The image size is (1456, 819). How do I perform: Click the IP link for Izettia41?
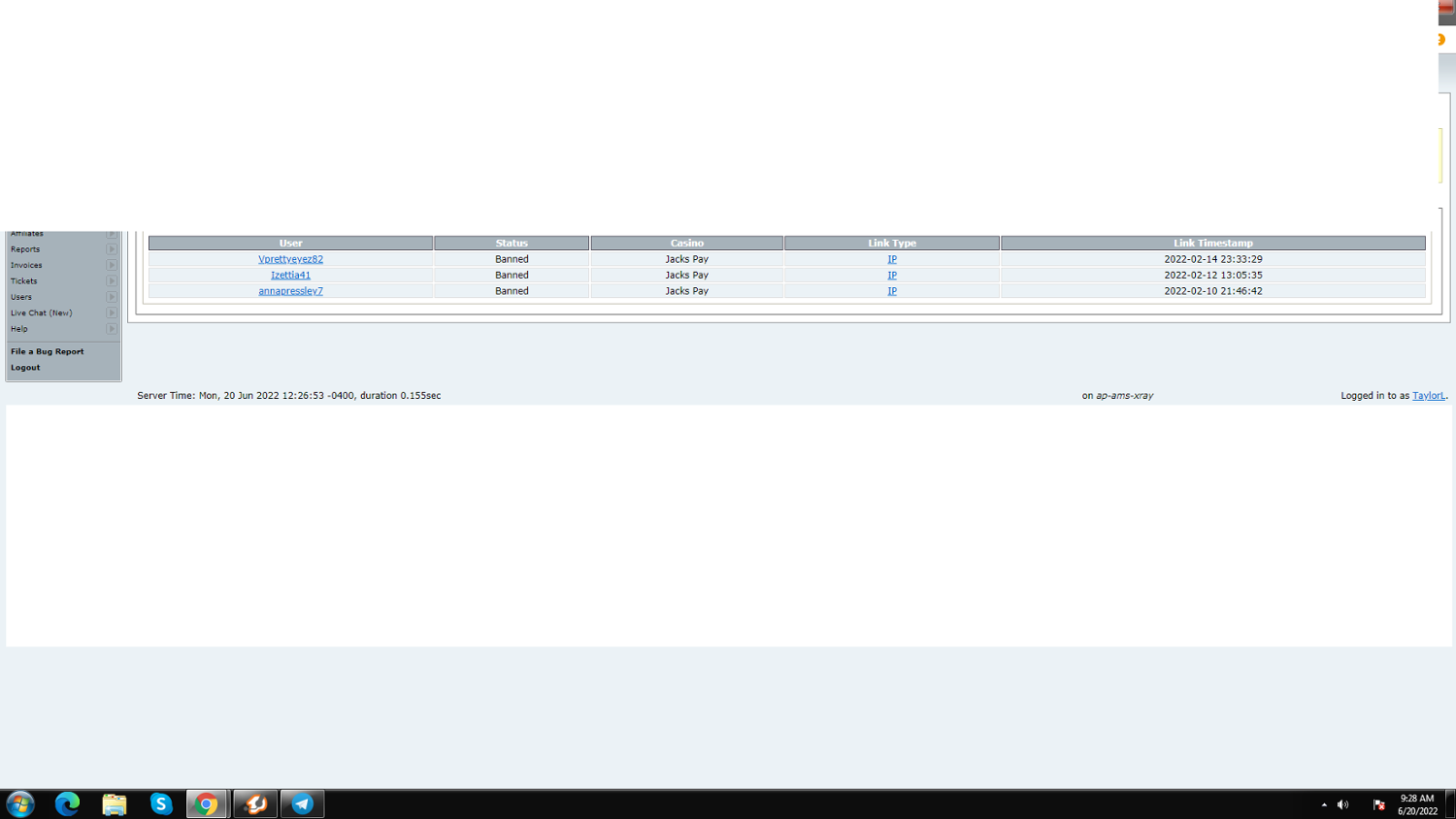(x=891, y=276)
